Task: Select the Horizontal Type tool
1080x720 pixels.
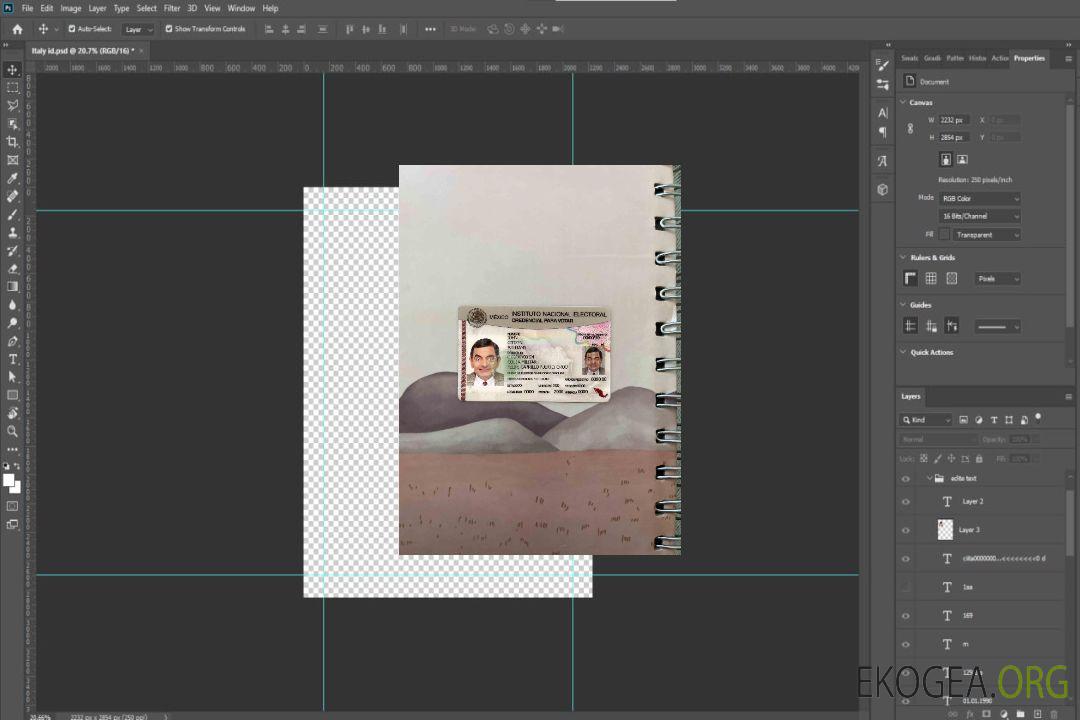Action: point(13,359)
